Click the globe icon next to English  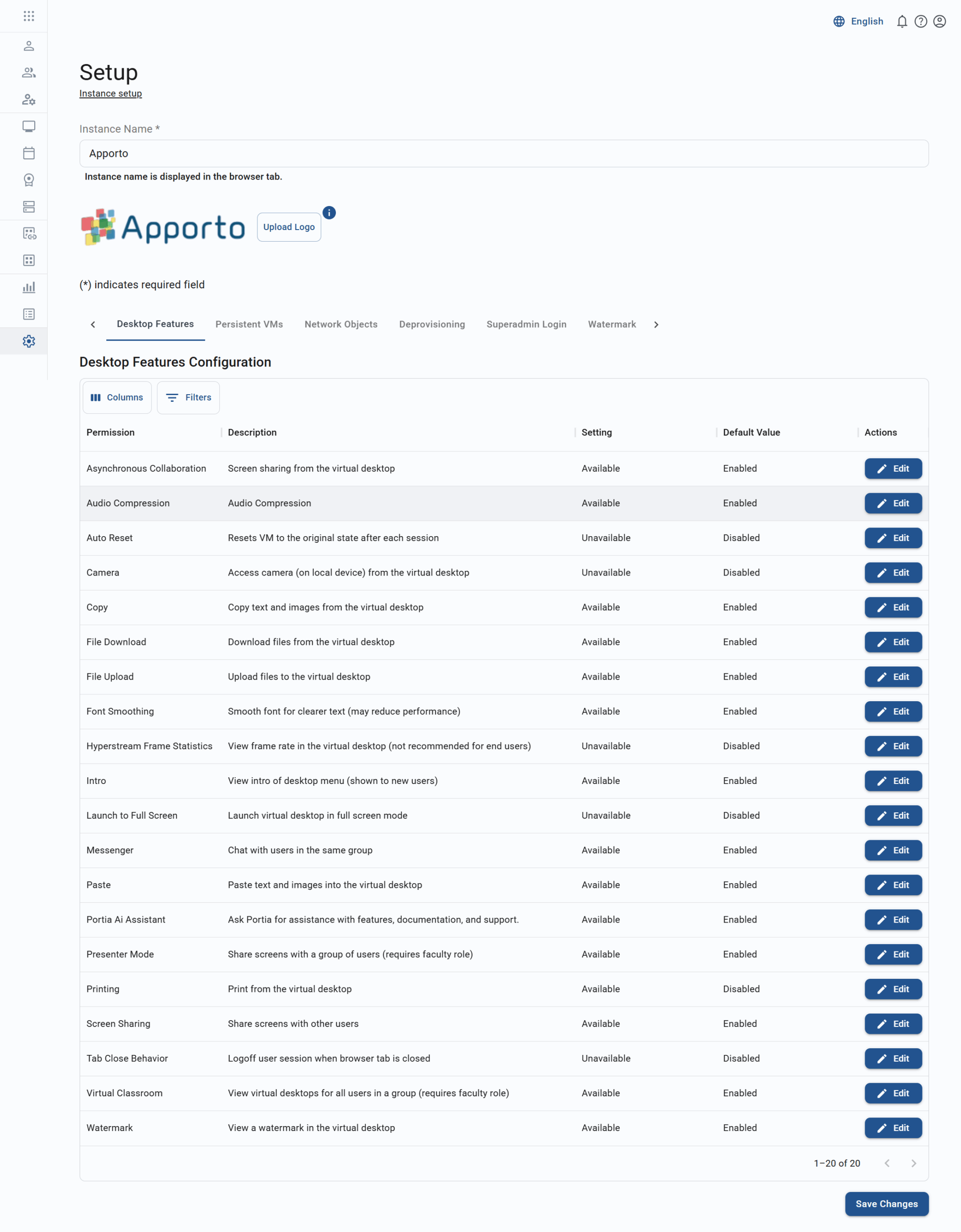839,22
